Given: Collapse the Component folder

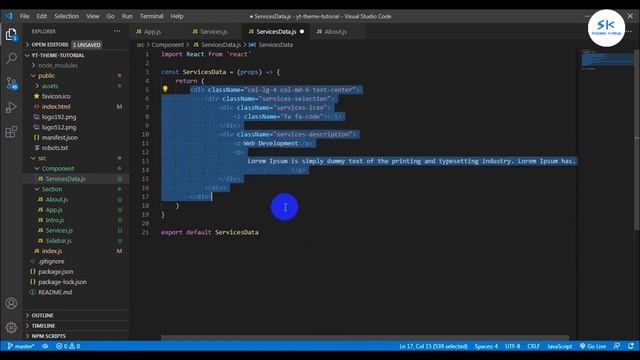Looking at the screenshot, I should [58, 169].
